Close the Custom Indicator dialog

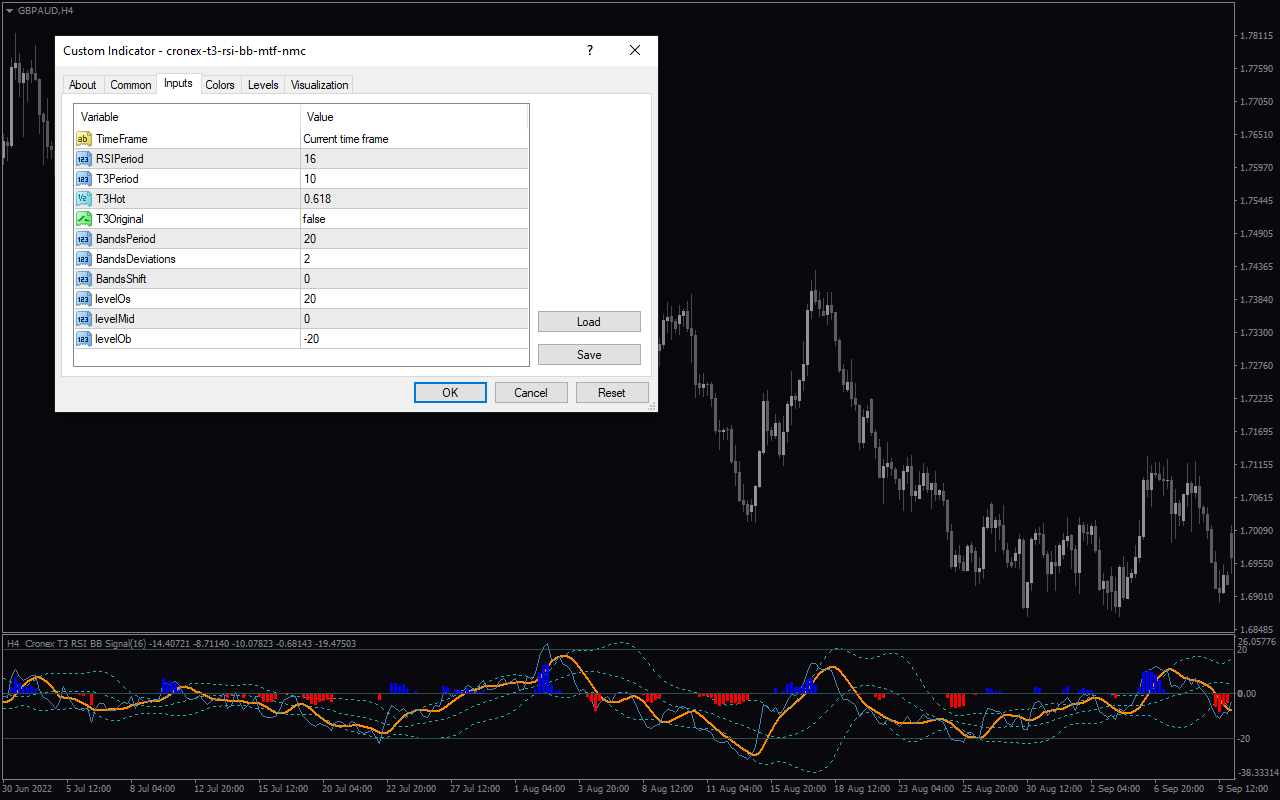[634, 50]
